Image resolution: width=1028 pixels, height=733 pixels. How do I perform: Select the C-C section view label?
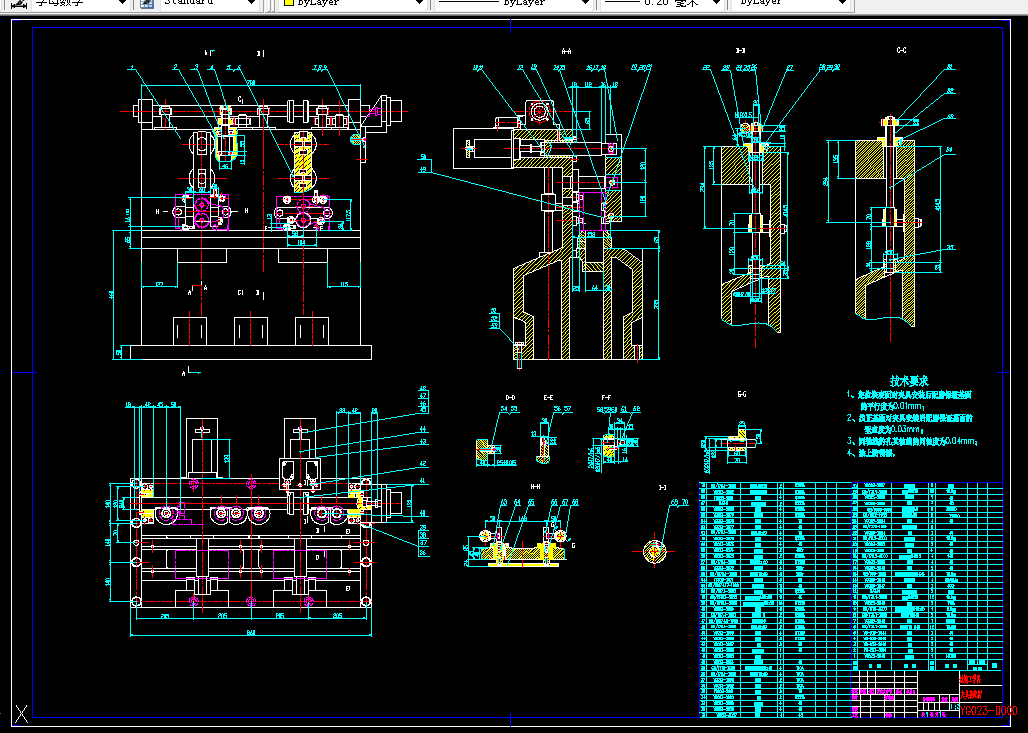[x=901, y=50]
